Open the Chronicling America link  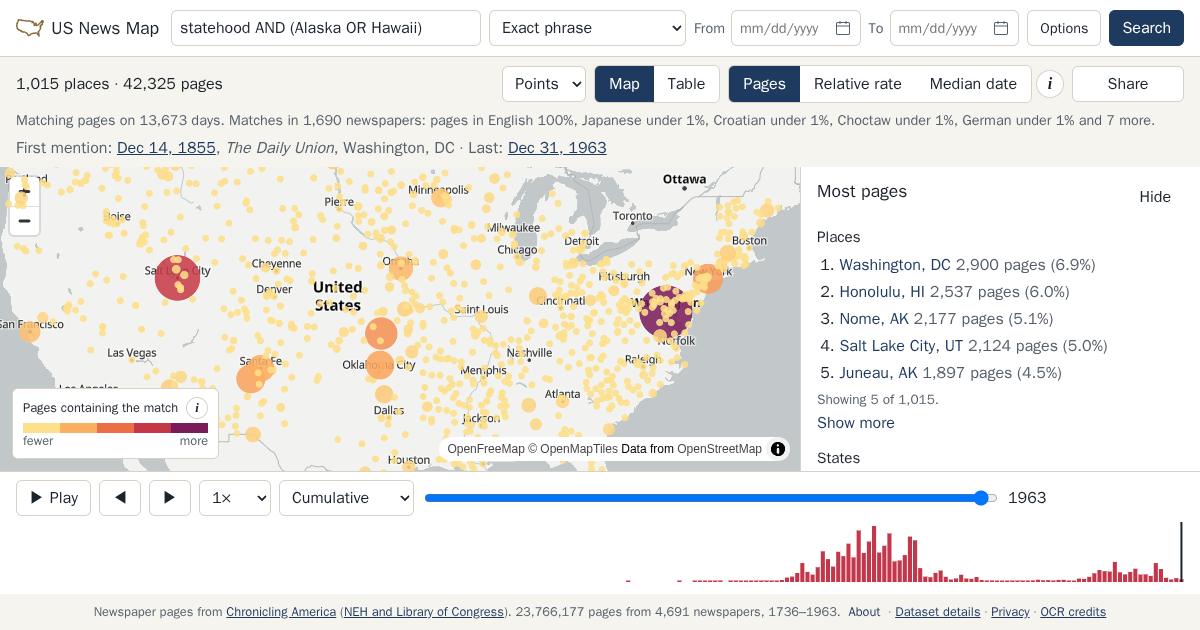pos(281,612)
